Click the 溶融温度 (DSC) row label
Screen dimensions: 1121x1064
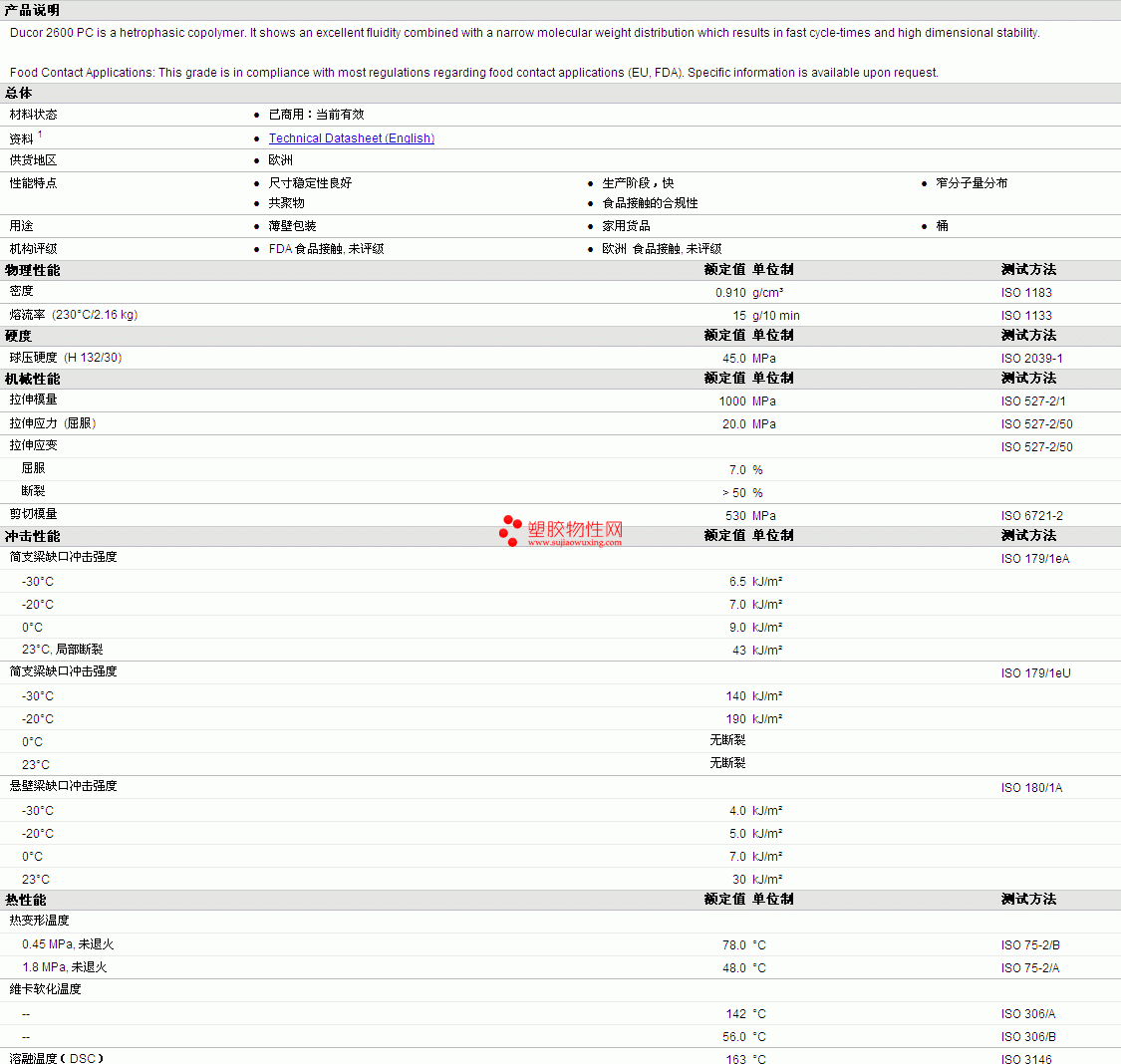point(56,1058)
